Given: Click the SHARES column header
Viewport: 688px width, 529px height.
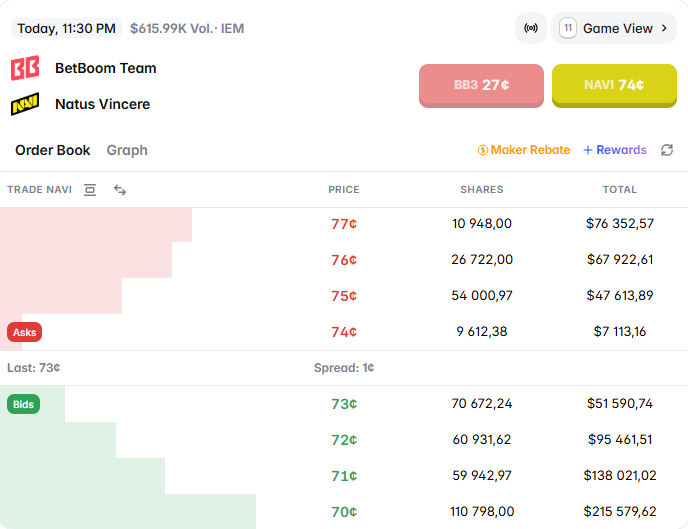Looking at the screenshot, I should pos(482,189).
